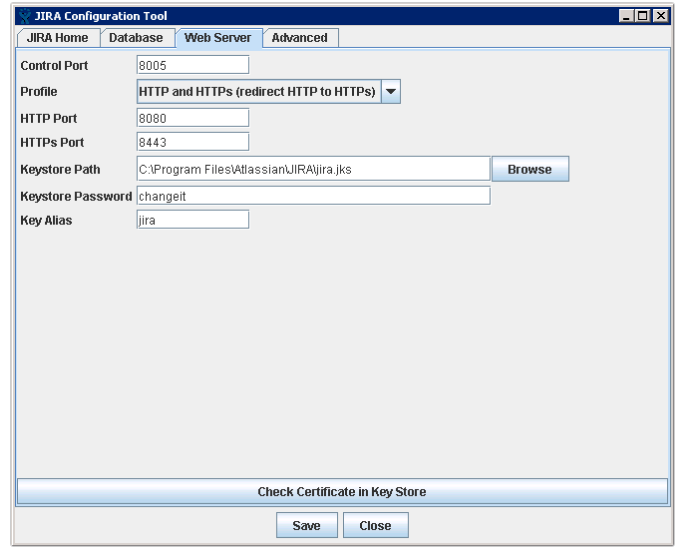This screenshot has height=551, width=686.
Task: Click the HTTP Port label
Action: (x=49, y=119)
